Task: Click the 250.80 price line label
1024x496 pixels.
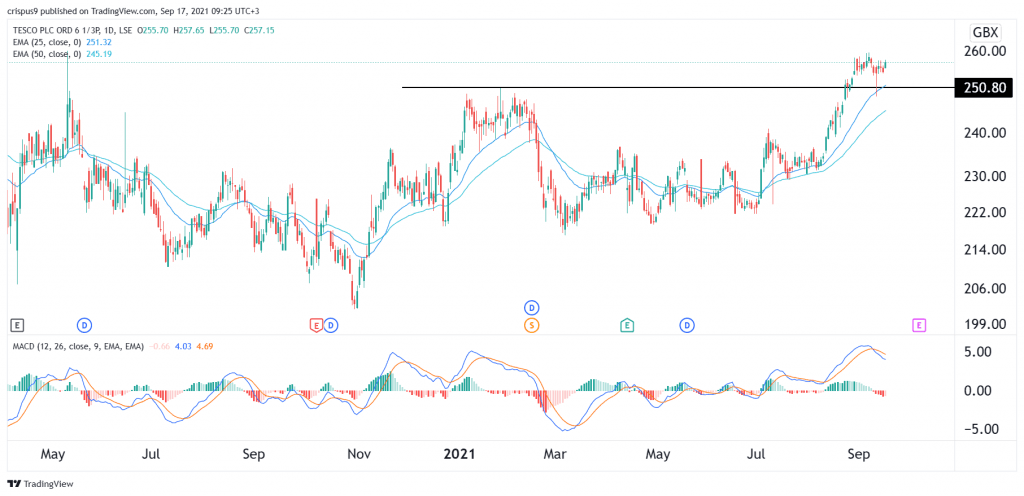Action: pos(985,88)
